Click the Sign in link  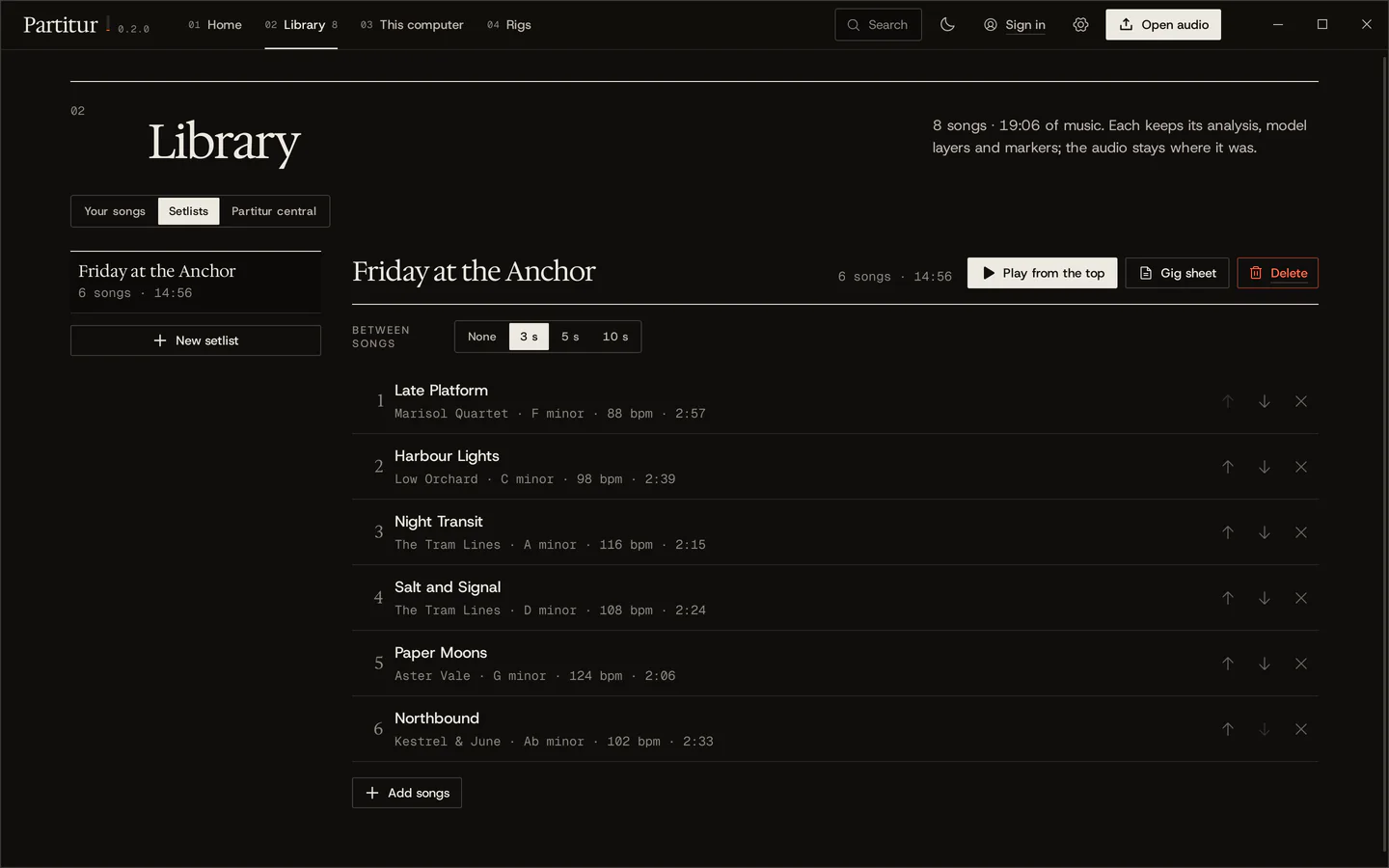1015,25
